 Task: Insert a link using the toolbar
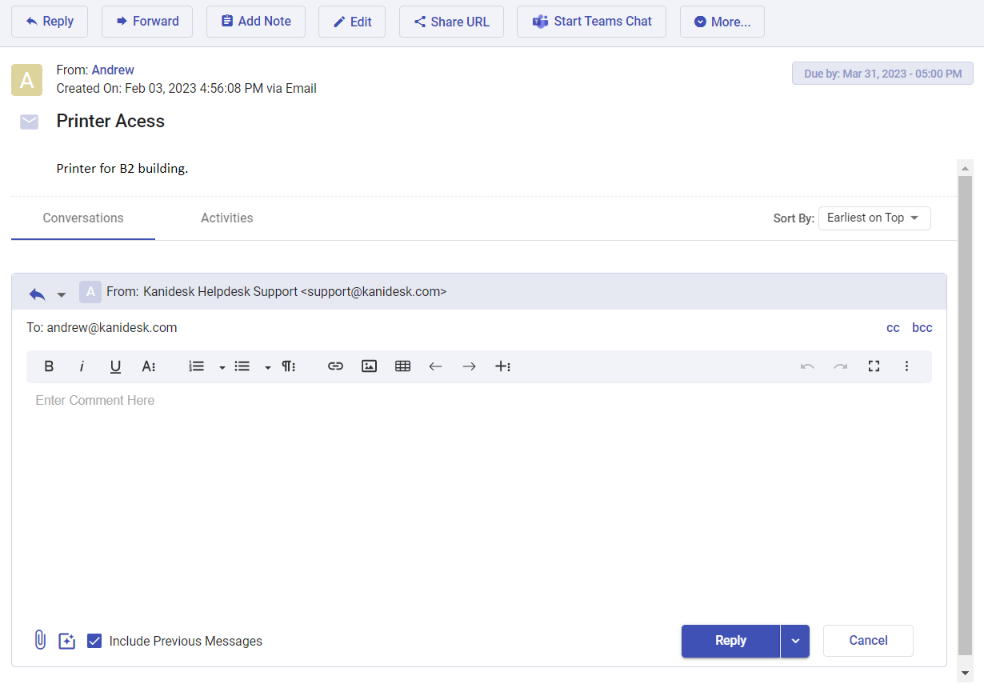[x=335, y=367]
